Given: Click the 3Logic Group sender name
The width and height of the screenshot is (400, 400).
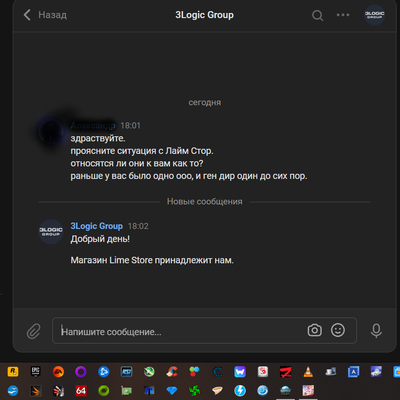Looking at the screenshot, I should coord(96,226).
